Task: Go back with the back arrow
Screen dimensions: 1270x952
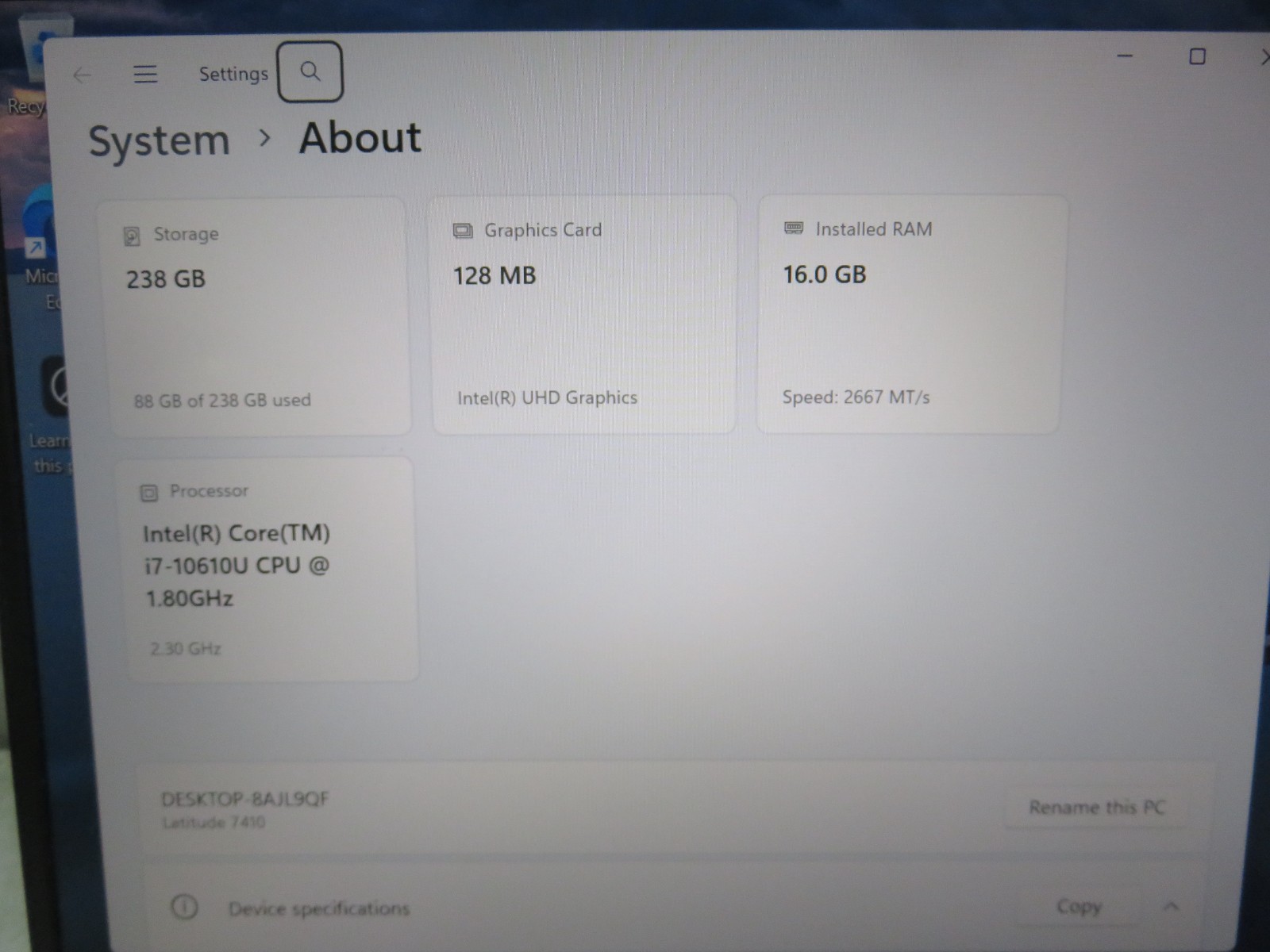Action: [x=82, y=75]
